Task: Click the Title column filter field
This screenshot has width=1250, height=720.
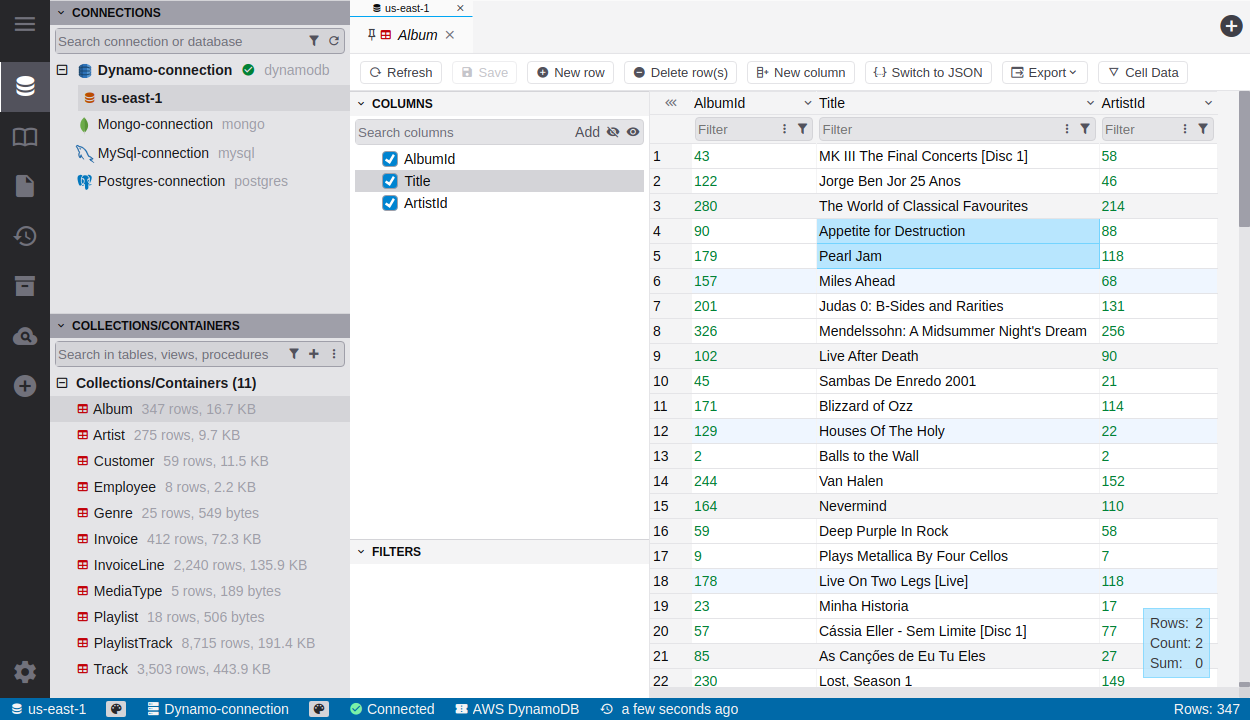Action: pyautogui.click(x=940, y=129)
